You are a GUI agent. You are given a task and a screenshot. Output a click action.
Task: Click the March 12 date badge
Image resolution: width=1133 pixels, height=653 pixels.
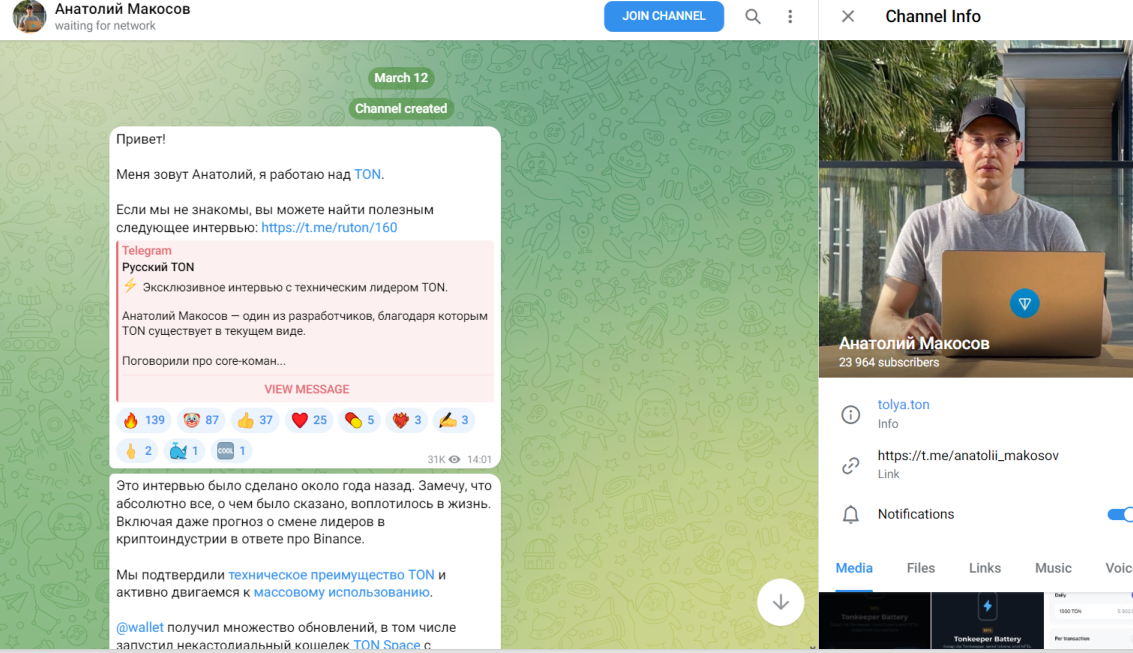tap(401, 78)
